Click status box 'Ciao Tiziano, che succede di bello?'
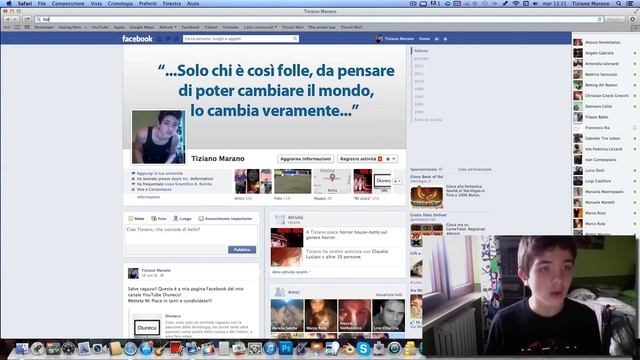The image size is (640, 360). (191, 235)
